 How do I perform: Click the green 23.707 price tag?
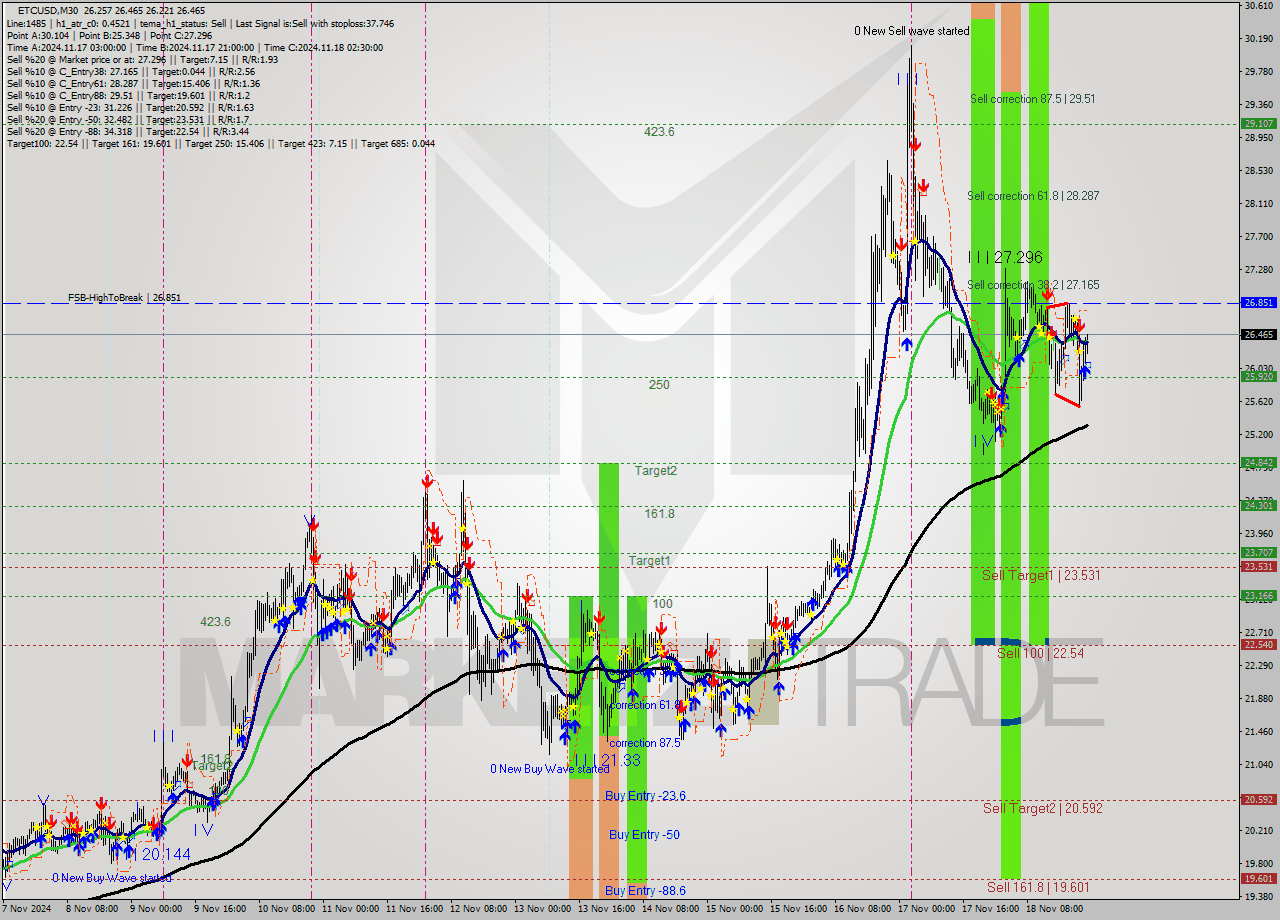coord(1258,552)
